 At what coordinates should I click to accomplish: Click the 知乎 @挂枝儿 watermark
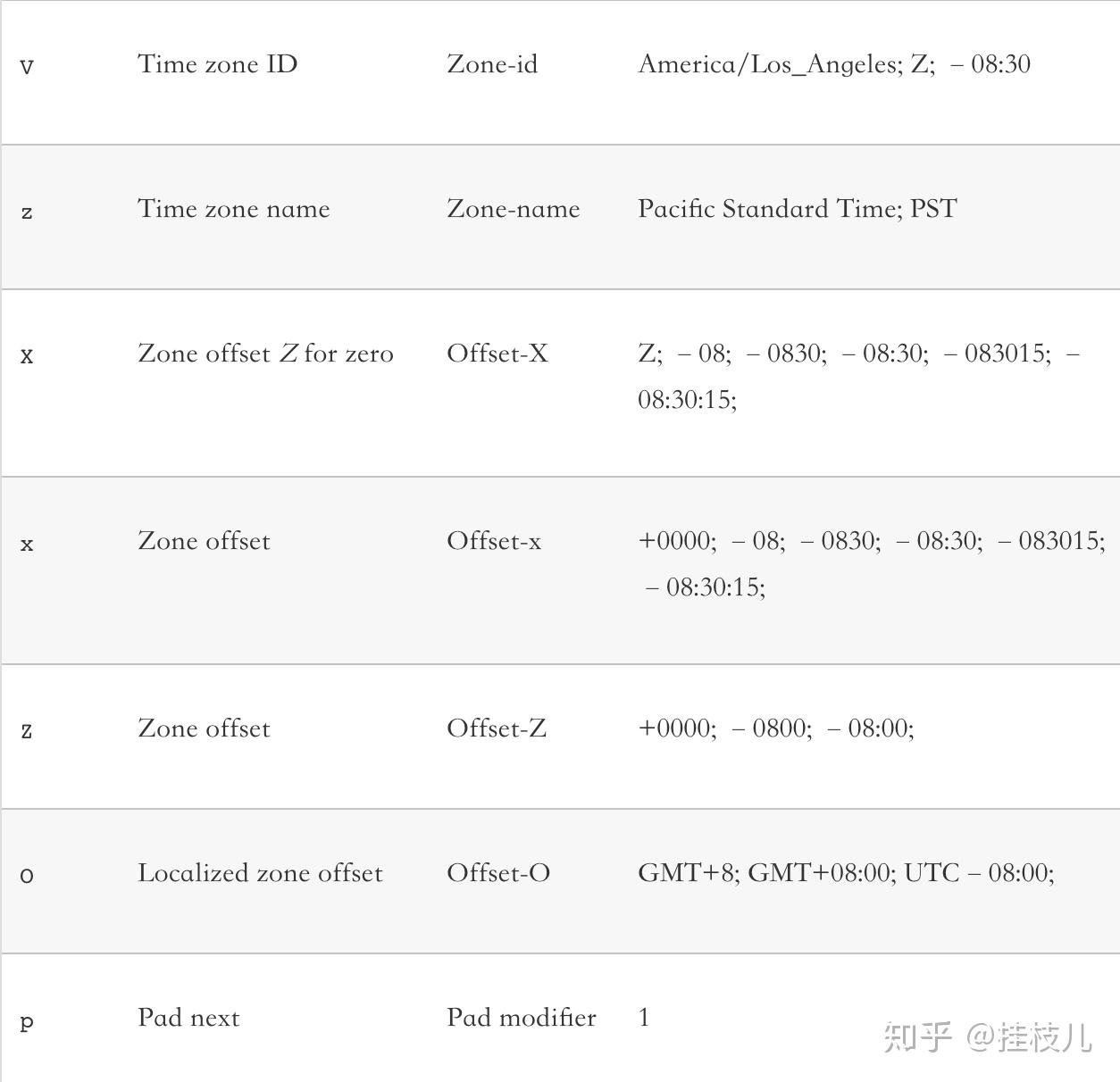[x=988, y=1037]
